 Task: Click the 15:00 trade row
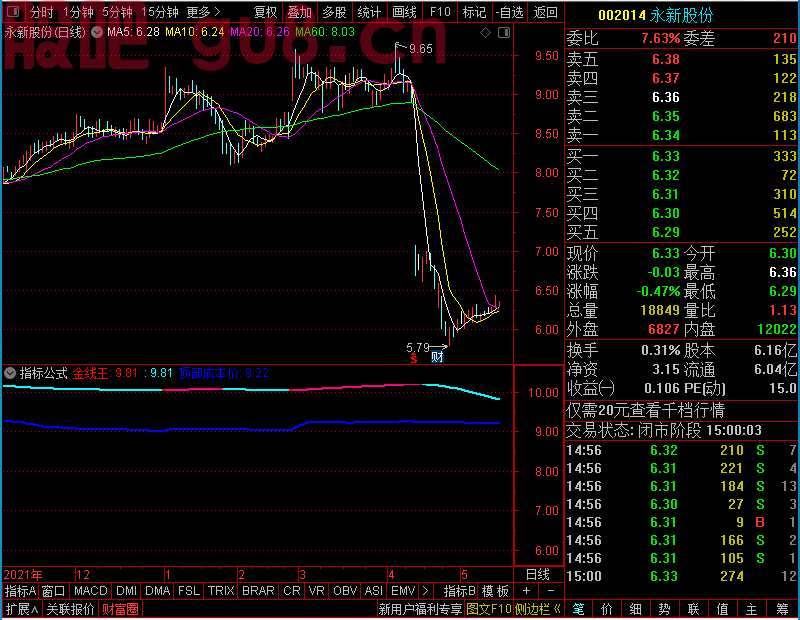tap(681, 576)
